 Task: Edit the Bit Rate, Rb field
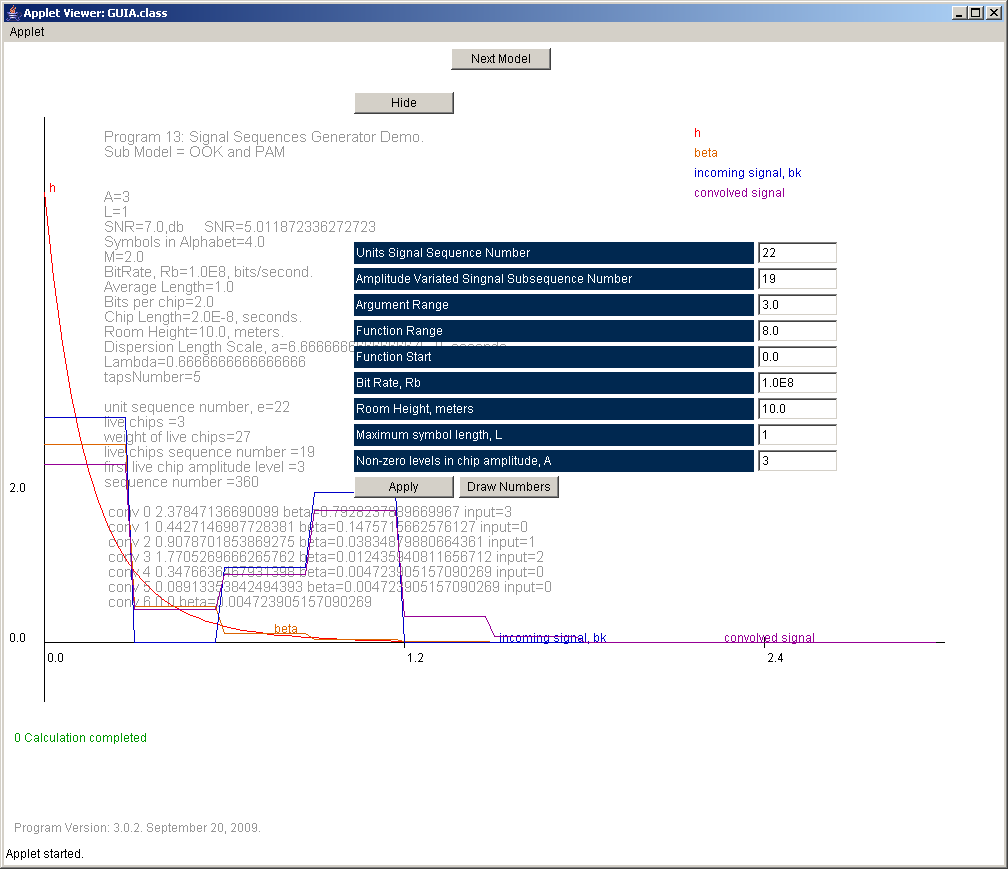pyautogui.click(x=796, y=383)
